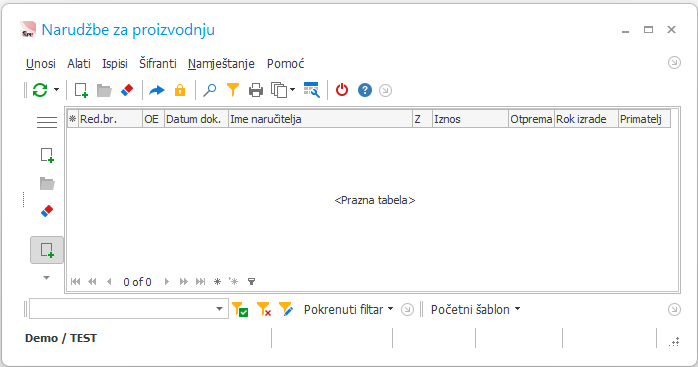Click the 0 of 0 record counter
698x367 pixels.
[137, 282]
